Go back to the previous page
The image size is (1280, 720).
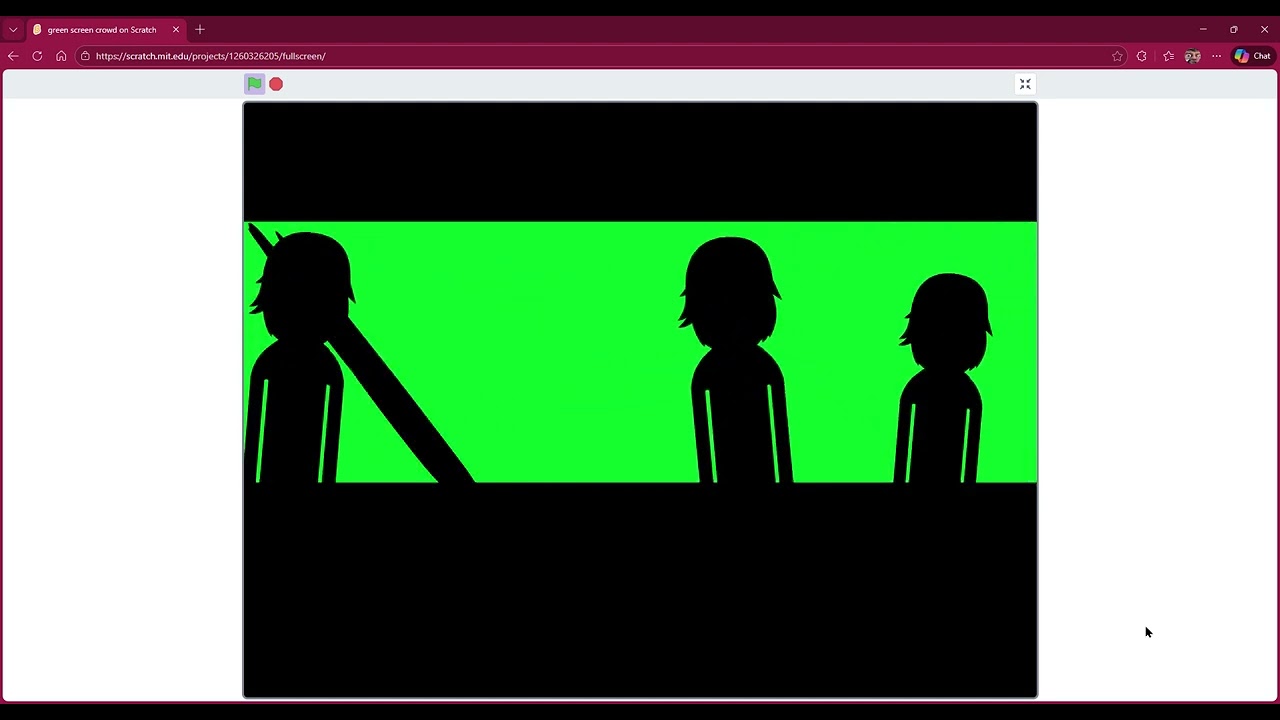click(13, 56)
